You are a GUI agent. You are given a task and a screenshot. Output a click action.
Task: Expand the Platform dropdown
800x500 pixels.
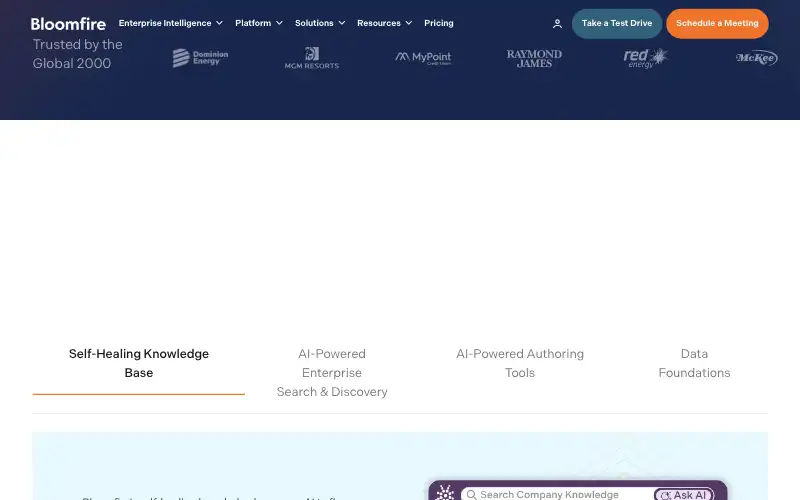pyautogui.click(x=259, y=23)
